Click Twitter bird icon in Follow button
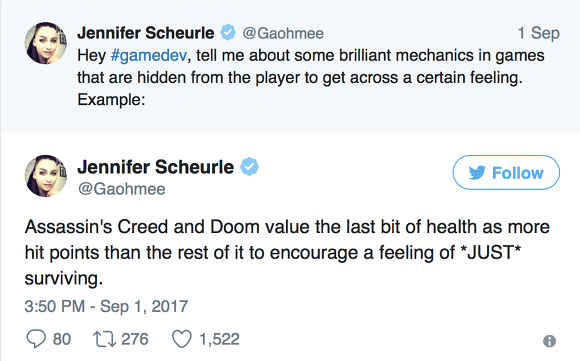 pyautogui.click(x=477, y=173)
